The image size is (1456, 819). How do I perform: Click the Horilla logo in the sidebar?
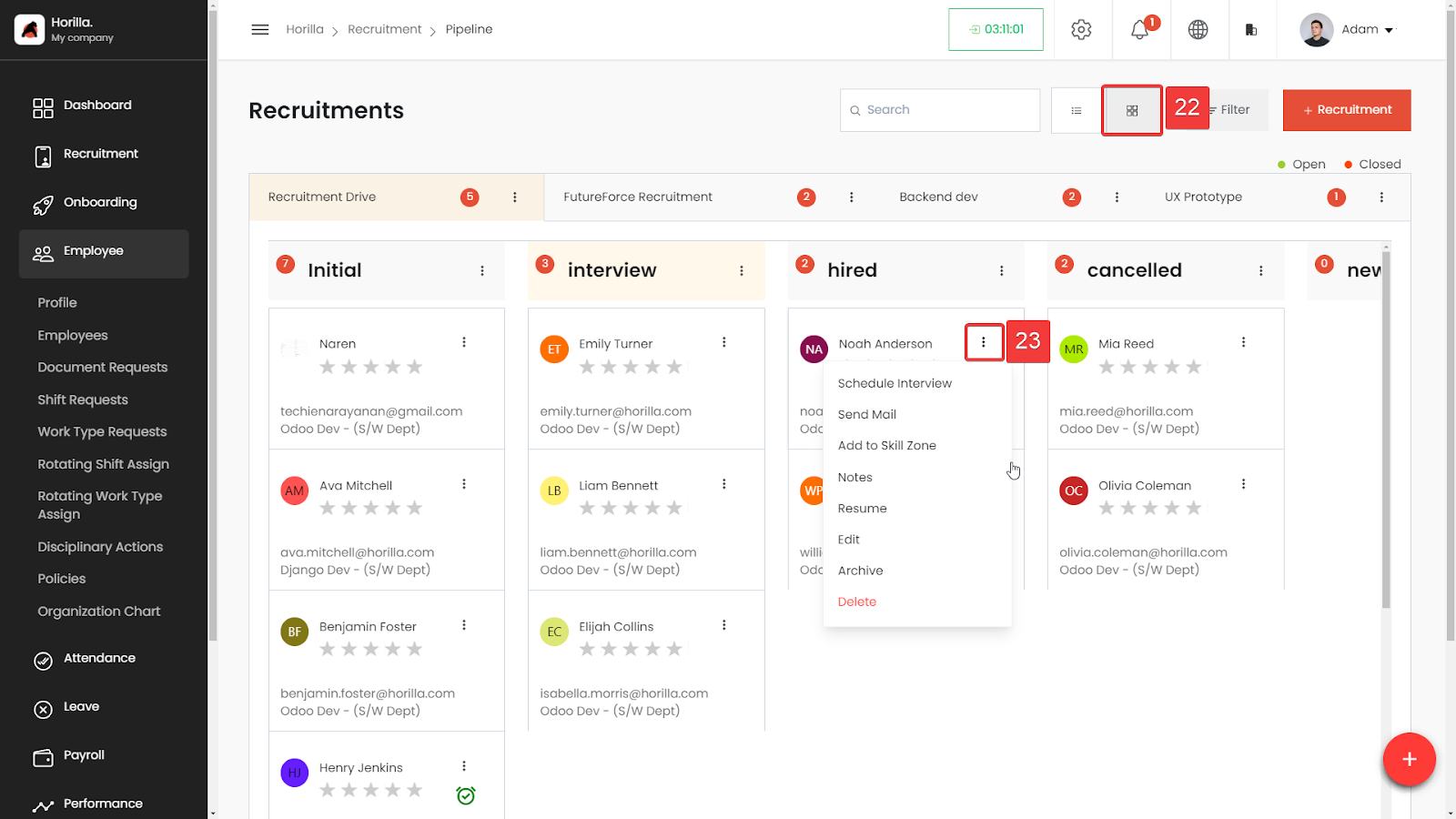pos(30,29)
